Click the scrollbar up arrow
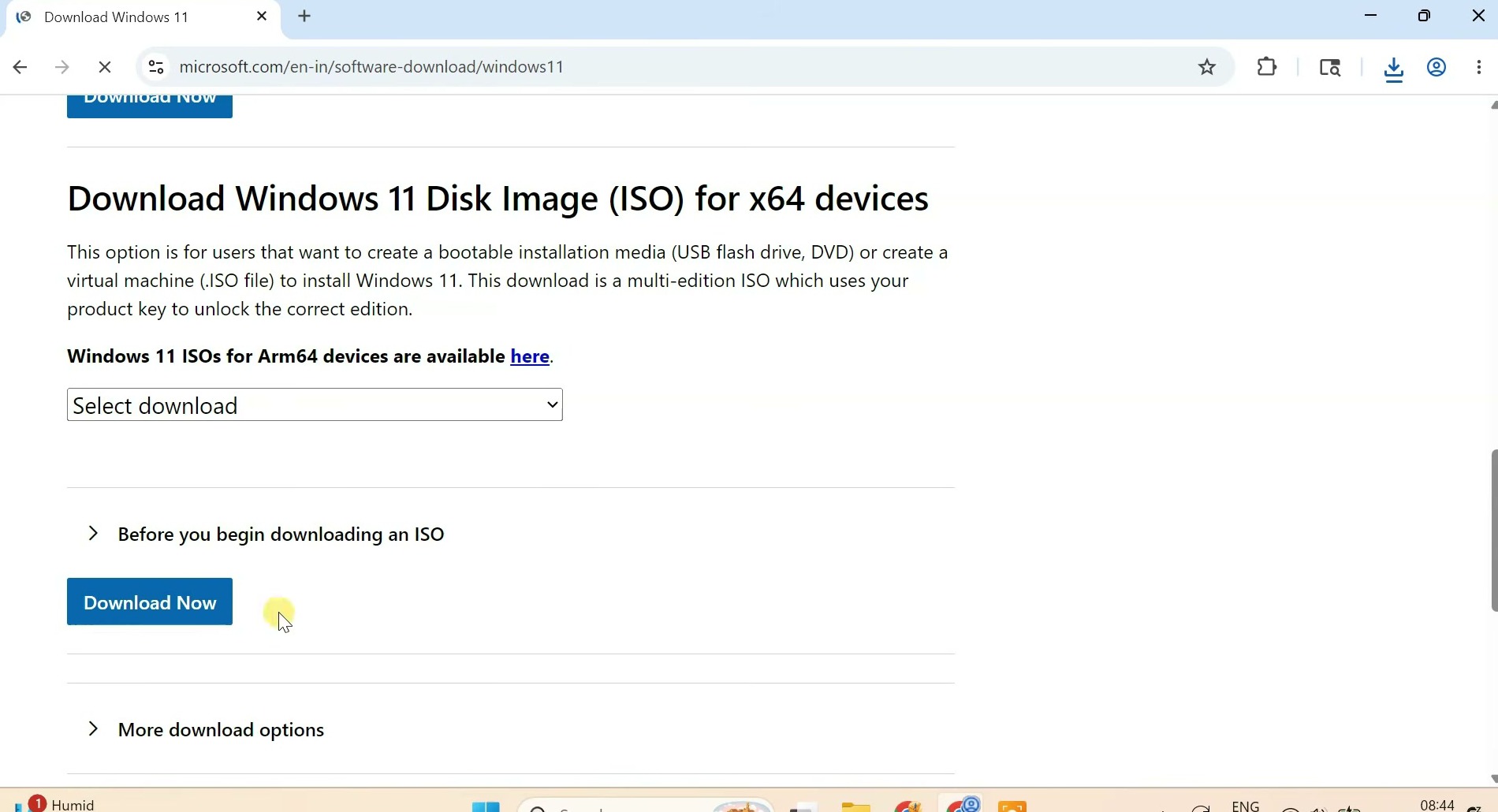 point(1492,105)
